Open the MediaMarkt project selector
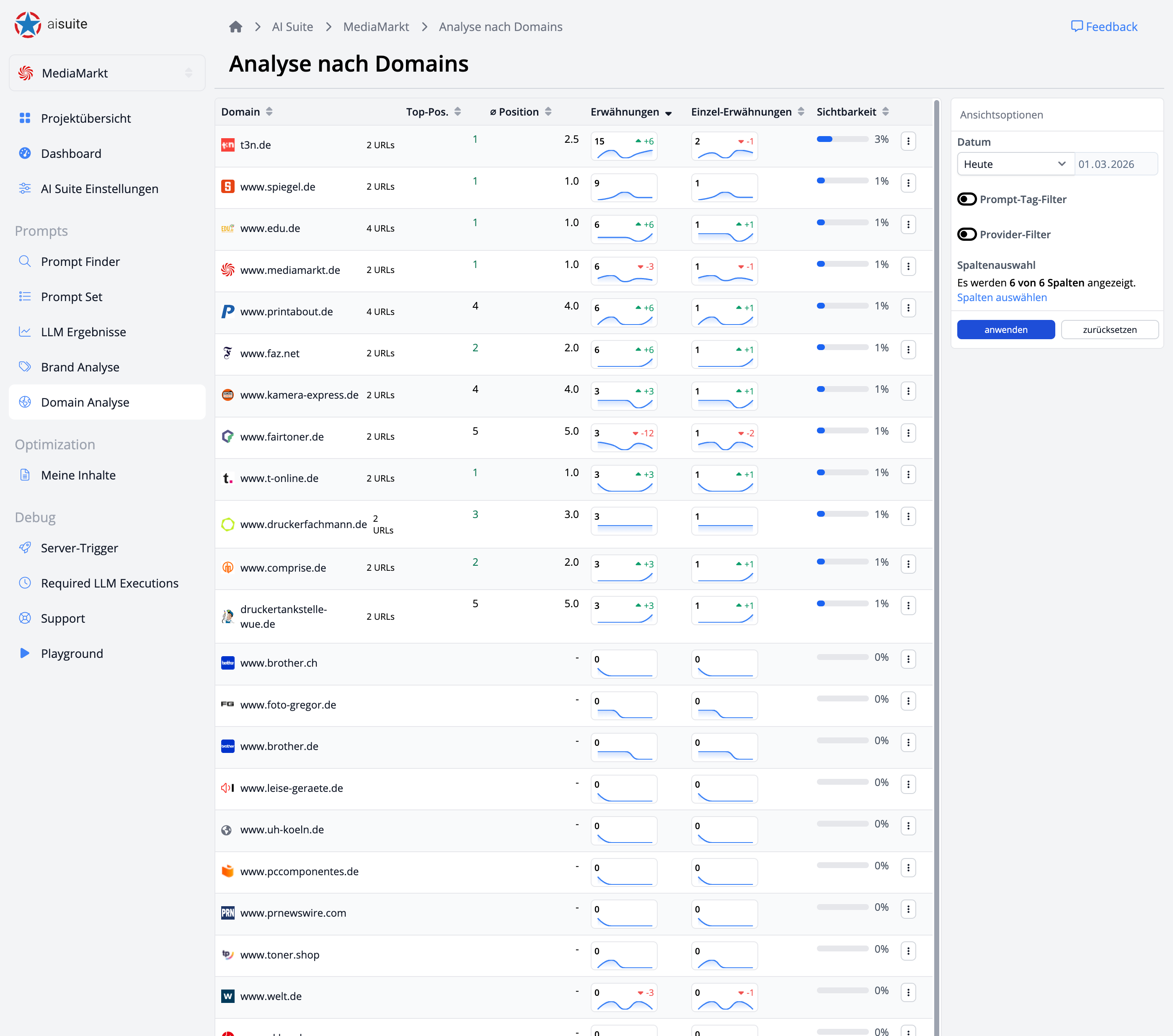The width and height of the screenshot is (1173, 1036). point(107,72)
